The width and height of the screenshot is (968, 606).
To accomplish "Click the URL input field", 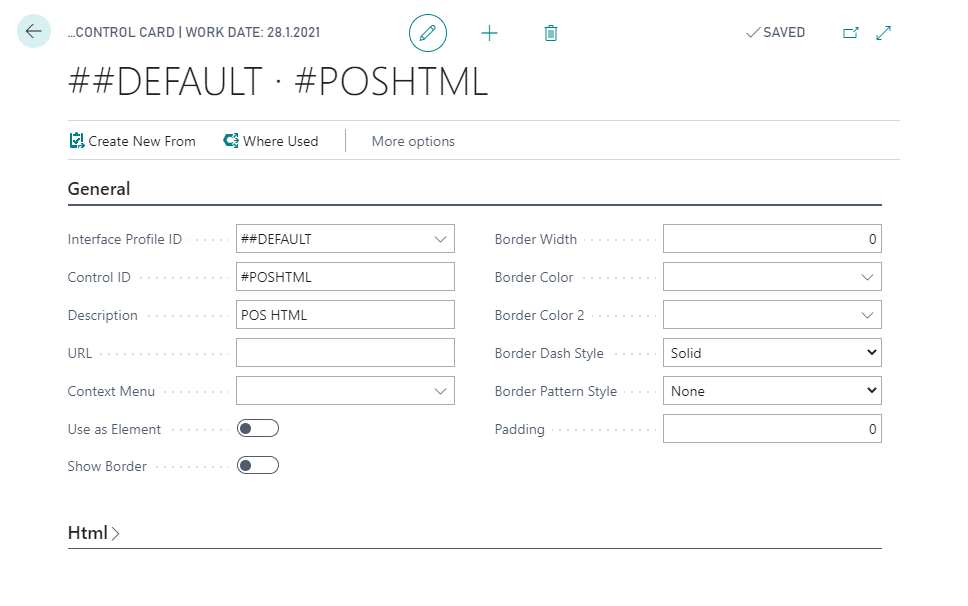I will [345, 353].
